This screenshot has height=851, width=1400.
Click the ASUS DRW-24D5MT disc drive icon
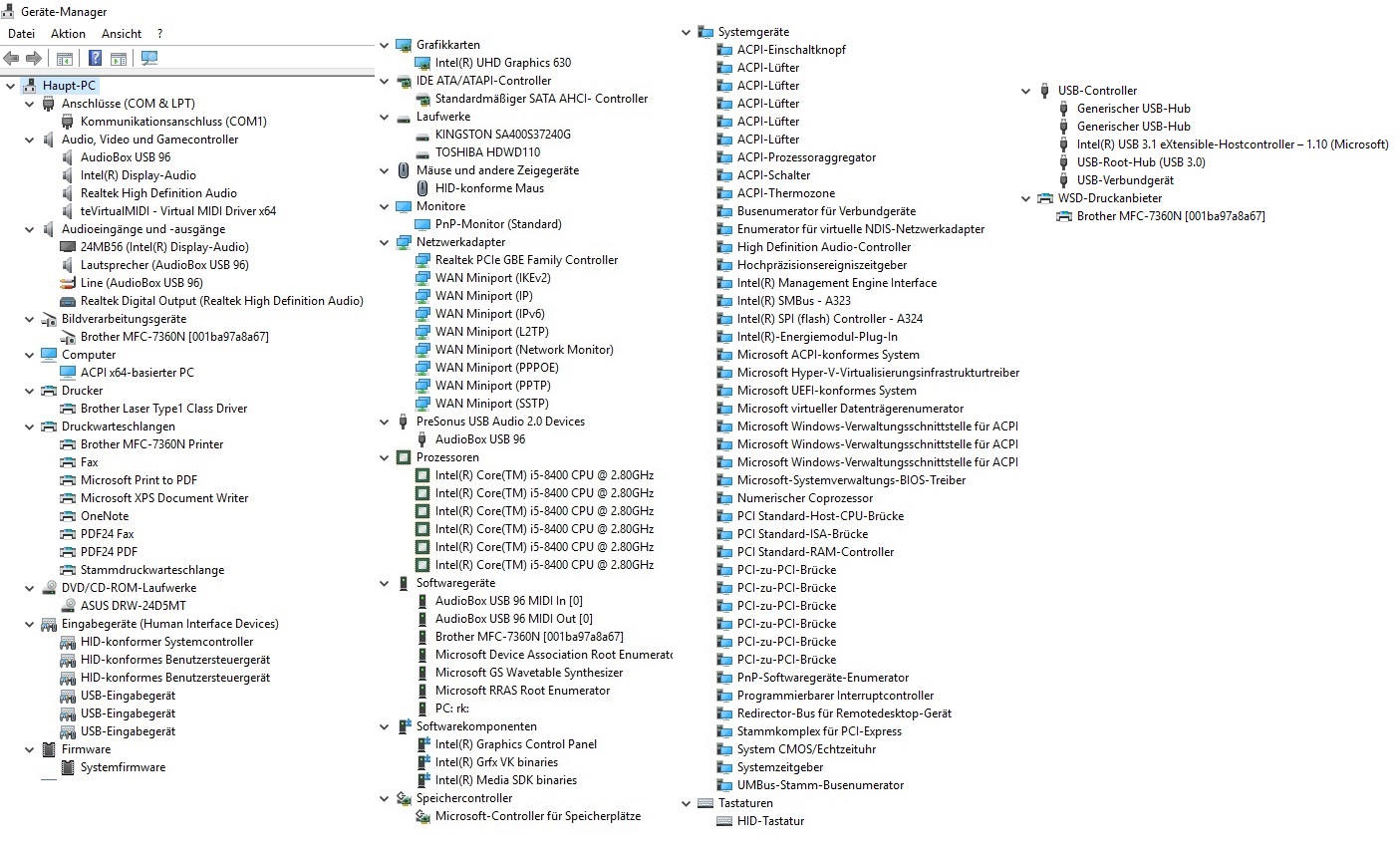[68, 606]
